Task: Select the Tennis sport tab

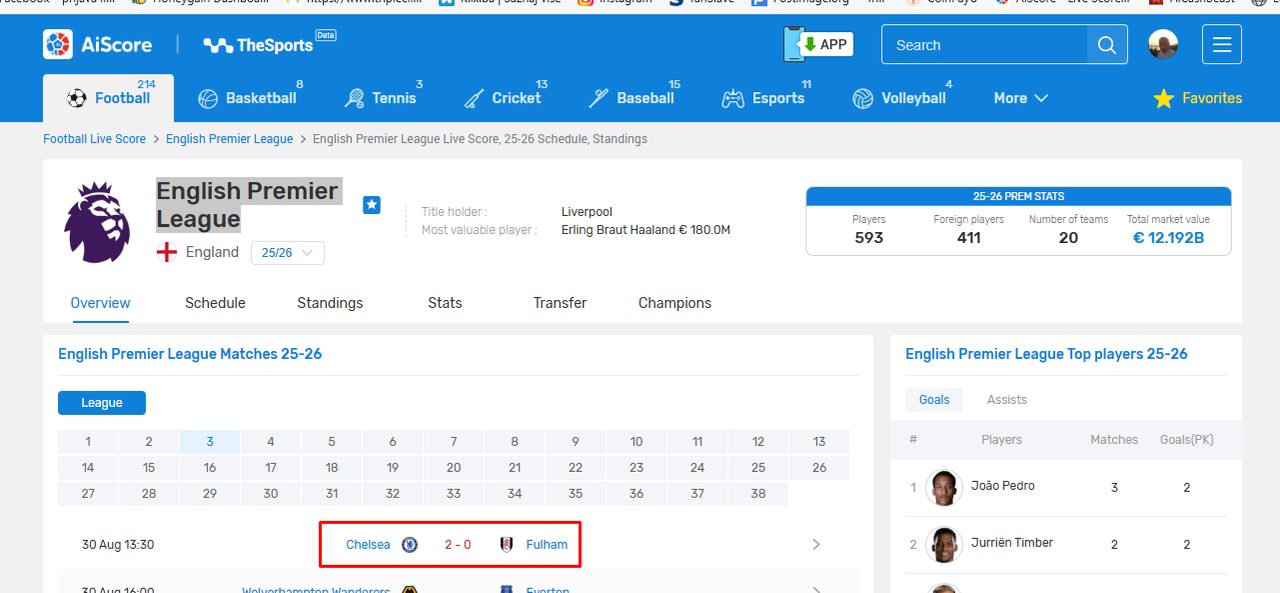Action: click(x=383, y=98)
